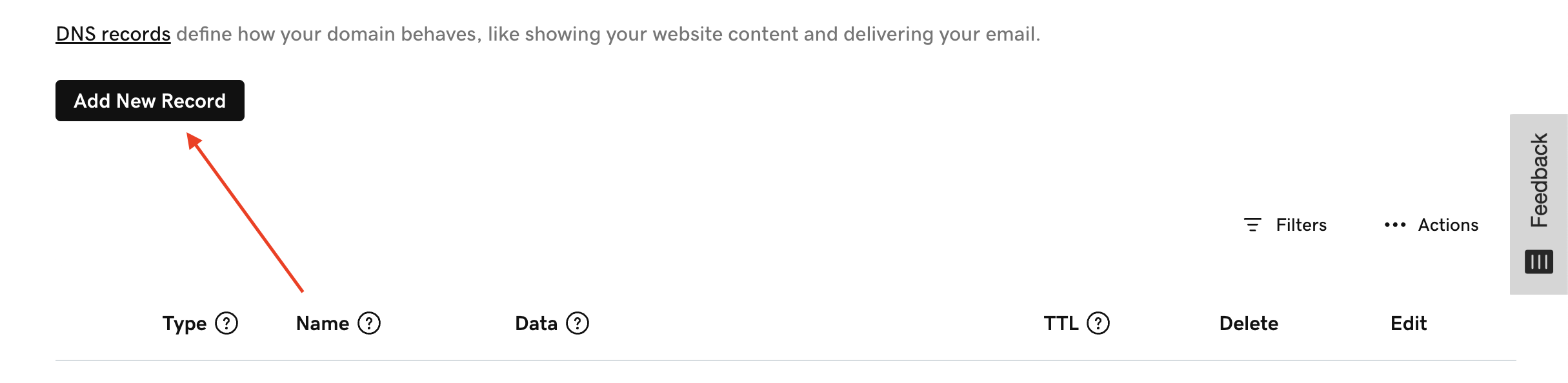Screen dimensions: 1568x383
Task: Show help for the Name column
Action: point(369,323)
